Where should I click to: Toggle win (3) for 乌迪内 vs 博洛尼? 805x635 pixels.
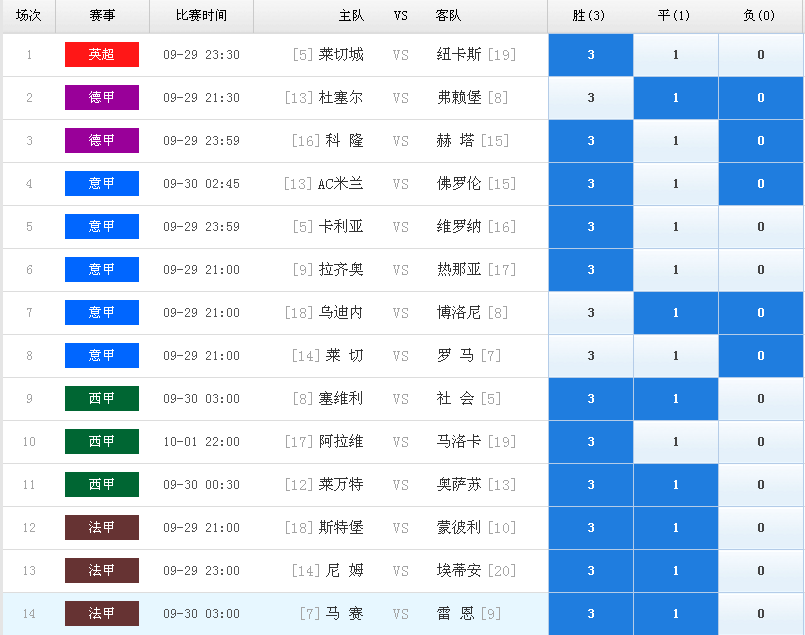[x=591, y=313]
